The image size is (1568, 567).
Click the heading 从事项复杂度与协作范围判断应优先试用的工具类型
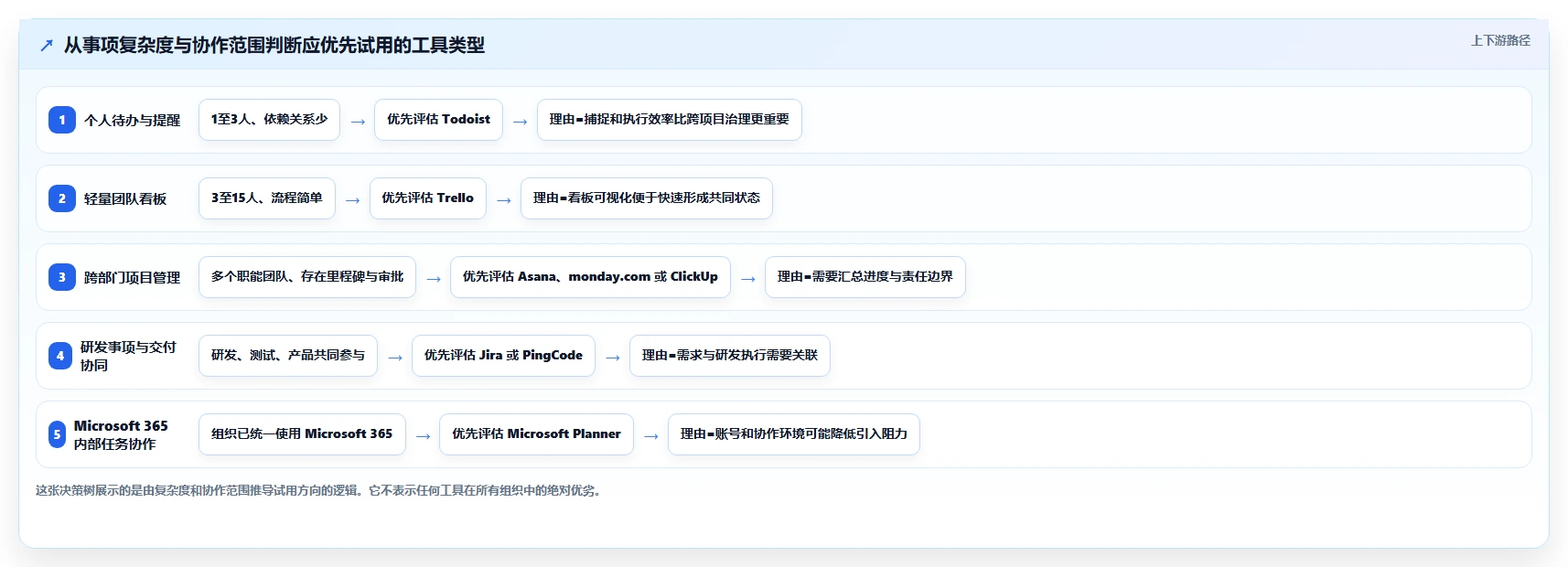pyautogui.click(x=274, y=45)
